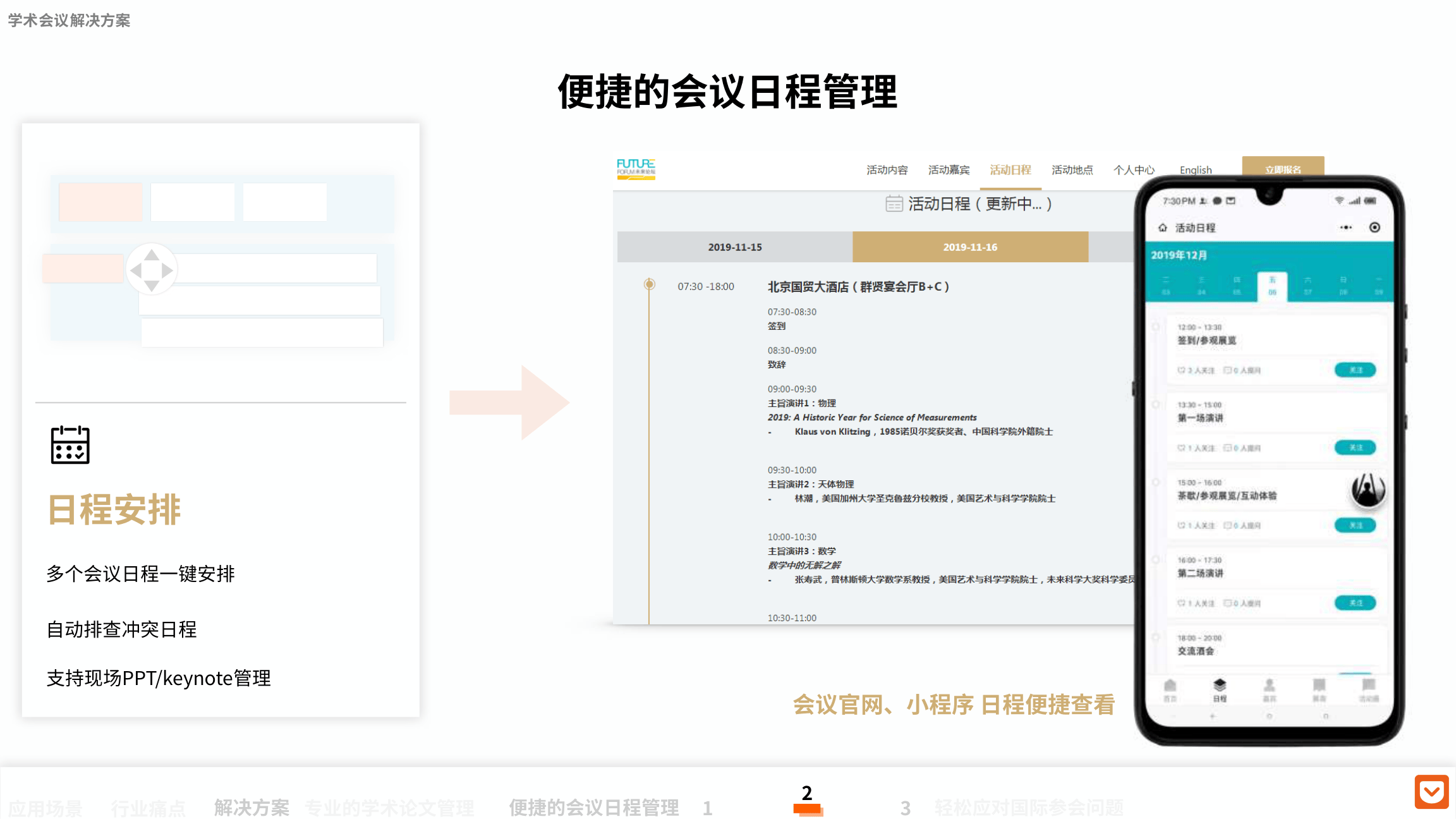Viewport: 1456px width, 819px height.
Task: Select the 2019-11-15 date tab
Action: click(x=735, y=247)
